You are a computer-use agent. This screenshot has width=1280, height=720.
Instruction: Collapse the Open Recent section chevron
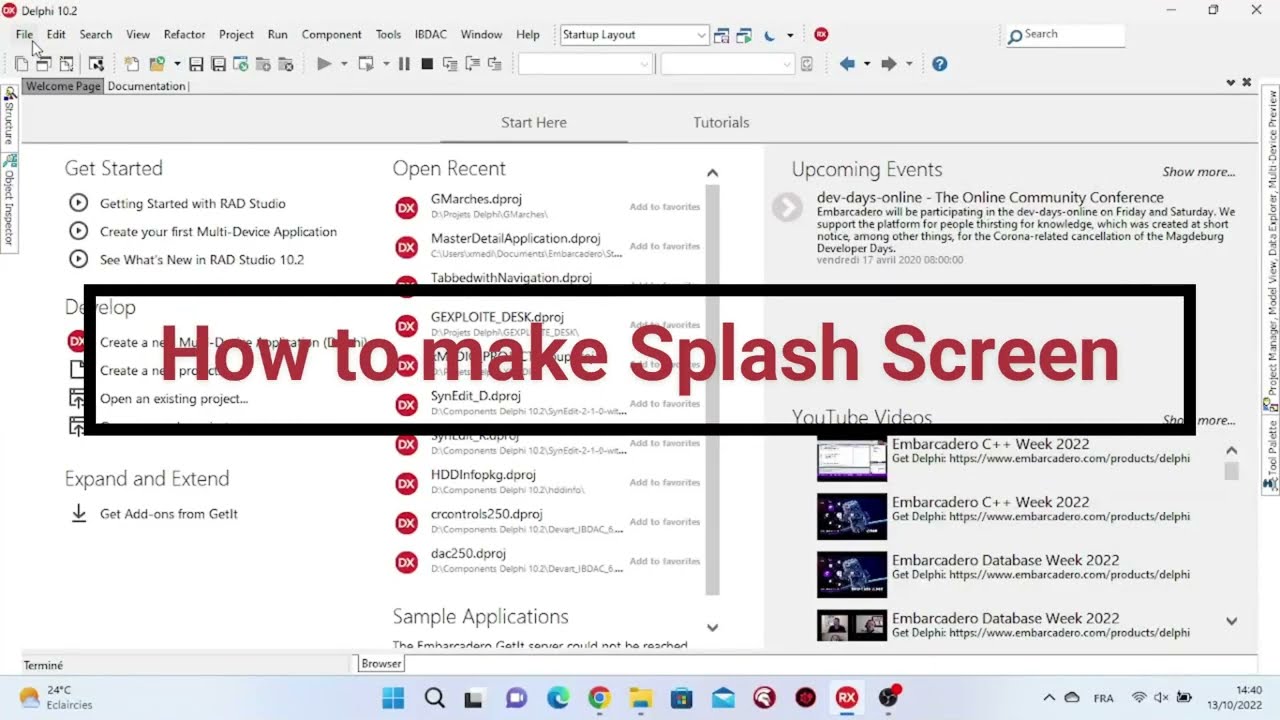(x=712, y=173)
